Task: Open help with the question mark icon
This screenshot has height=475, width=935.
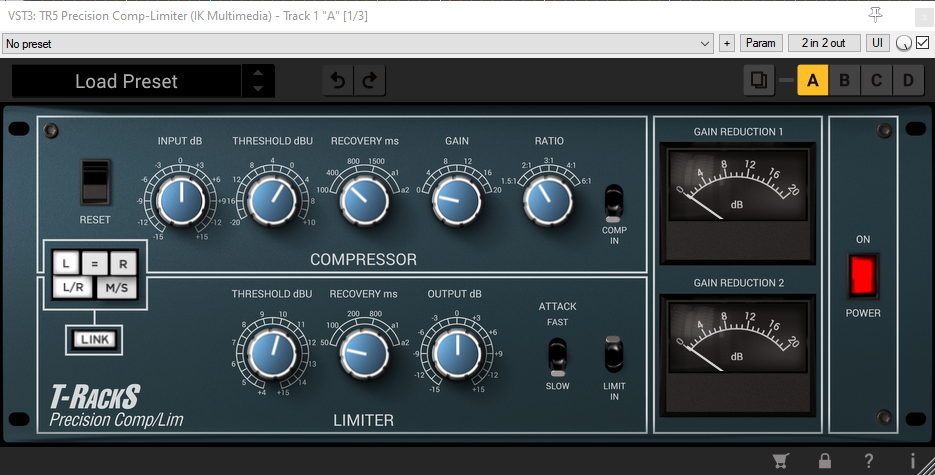Action: [x=869, y=461]
